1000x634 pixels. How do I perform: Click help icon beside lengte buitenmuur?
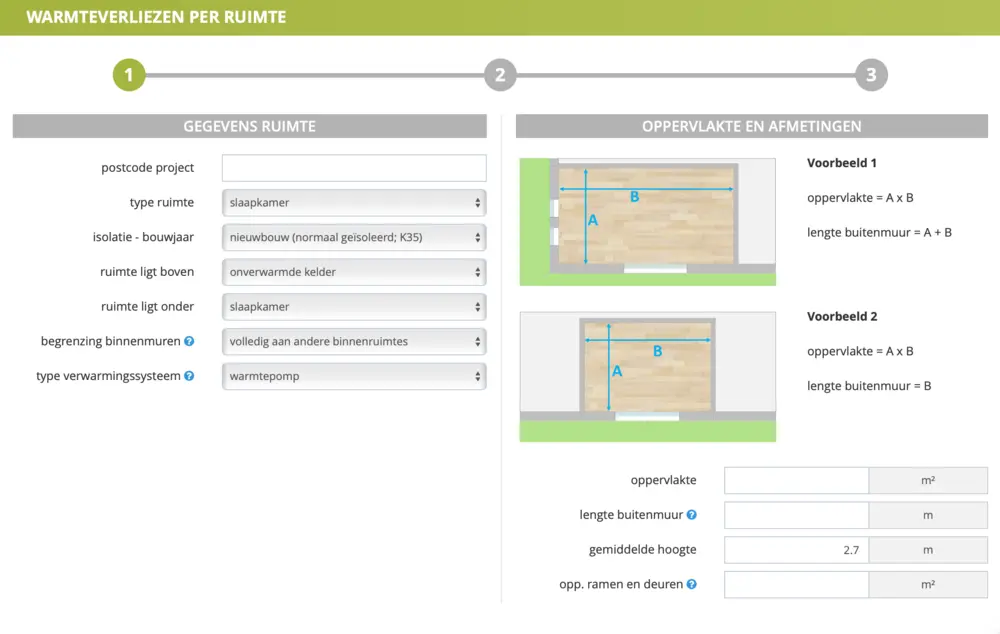[x=691, y=516]
